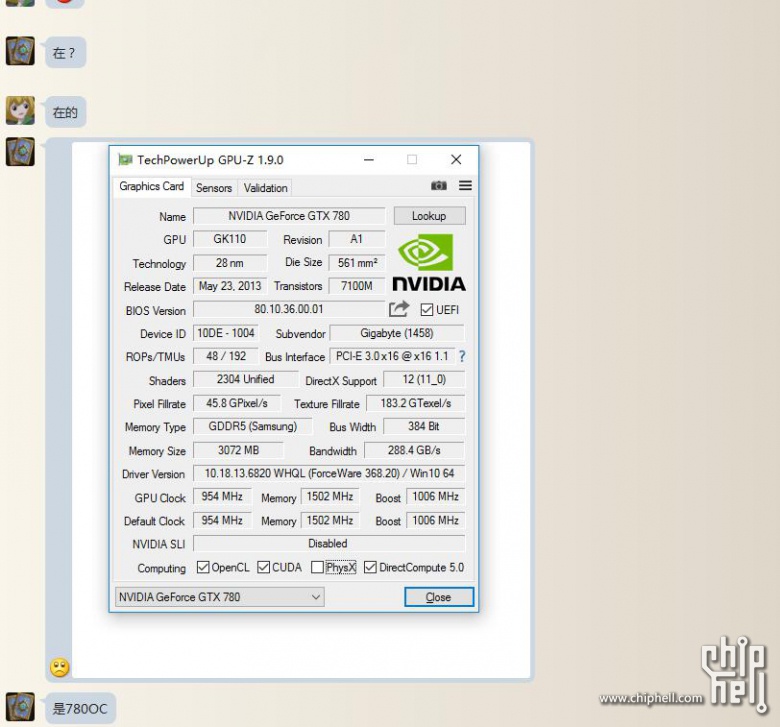This screenshot has height=727, width=780.
Task: Click the 384 Bit Bus Width value
Action: click(424, 426)
